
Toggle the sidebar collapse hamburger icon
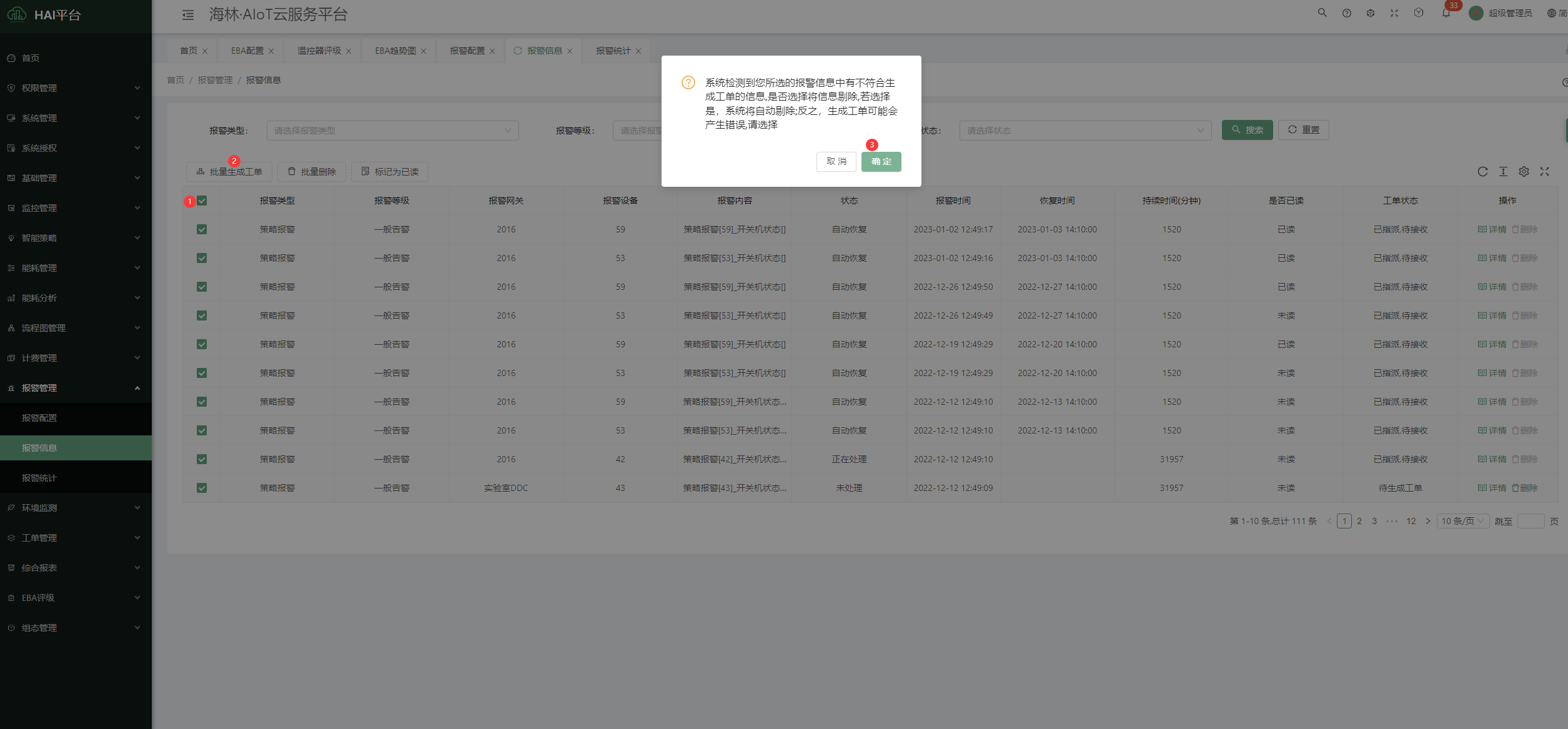point(187,15)
